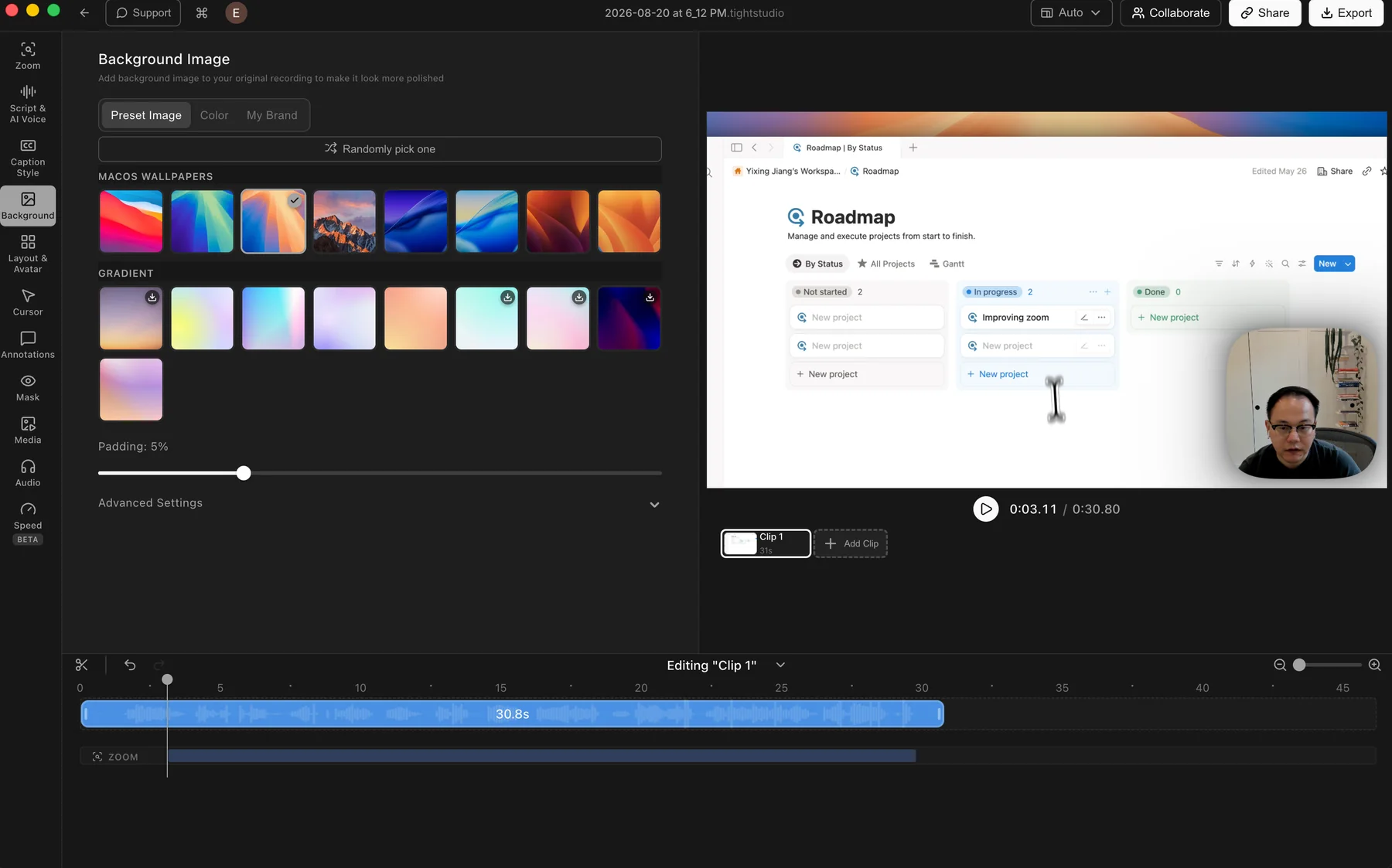
Task: Select the blue-pink gradient swatch
Action: 273,318
